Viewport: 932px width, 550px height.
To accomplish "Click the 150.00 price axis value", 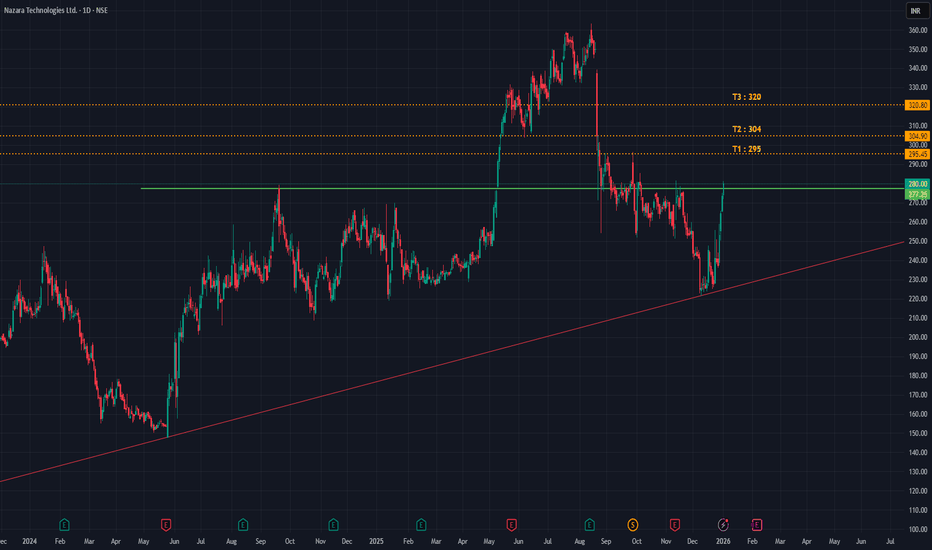I will (918, 433).
